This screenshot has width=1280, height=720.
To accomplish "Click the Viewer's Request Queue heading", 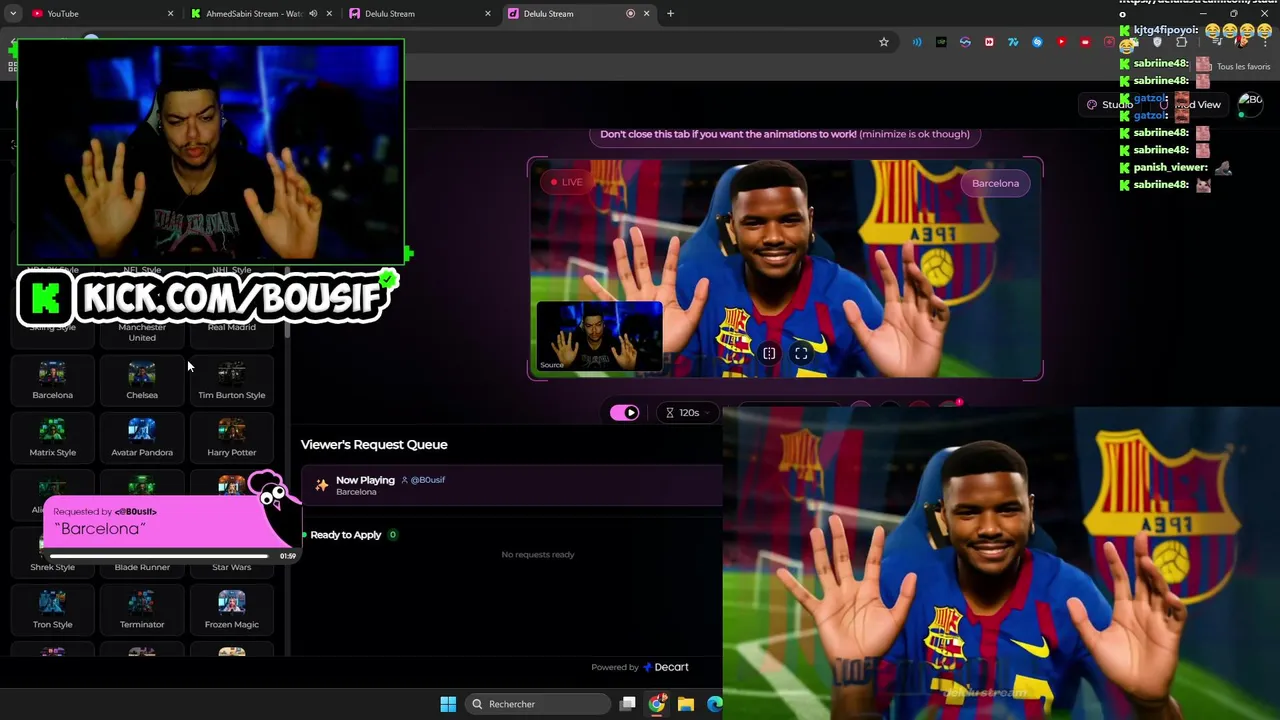I will pyautogui.click(x=374, y=445).
